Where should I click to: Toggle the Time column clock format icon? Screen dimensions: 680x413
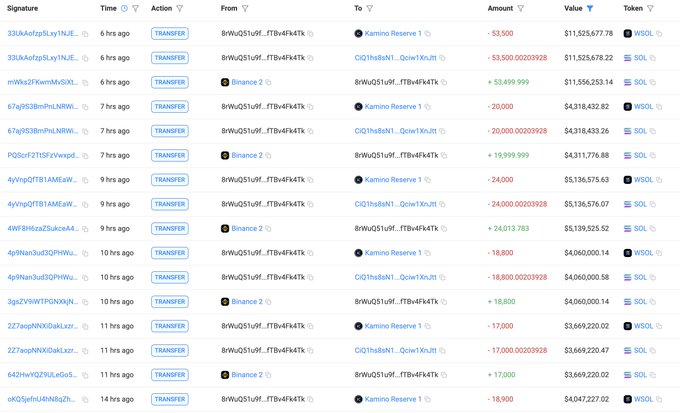pos(124,8)
